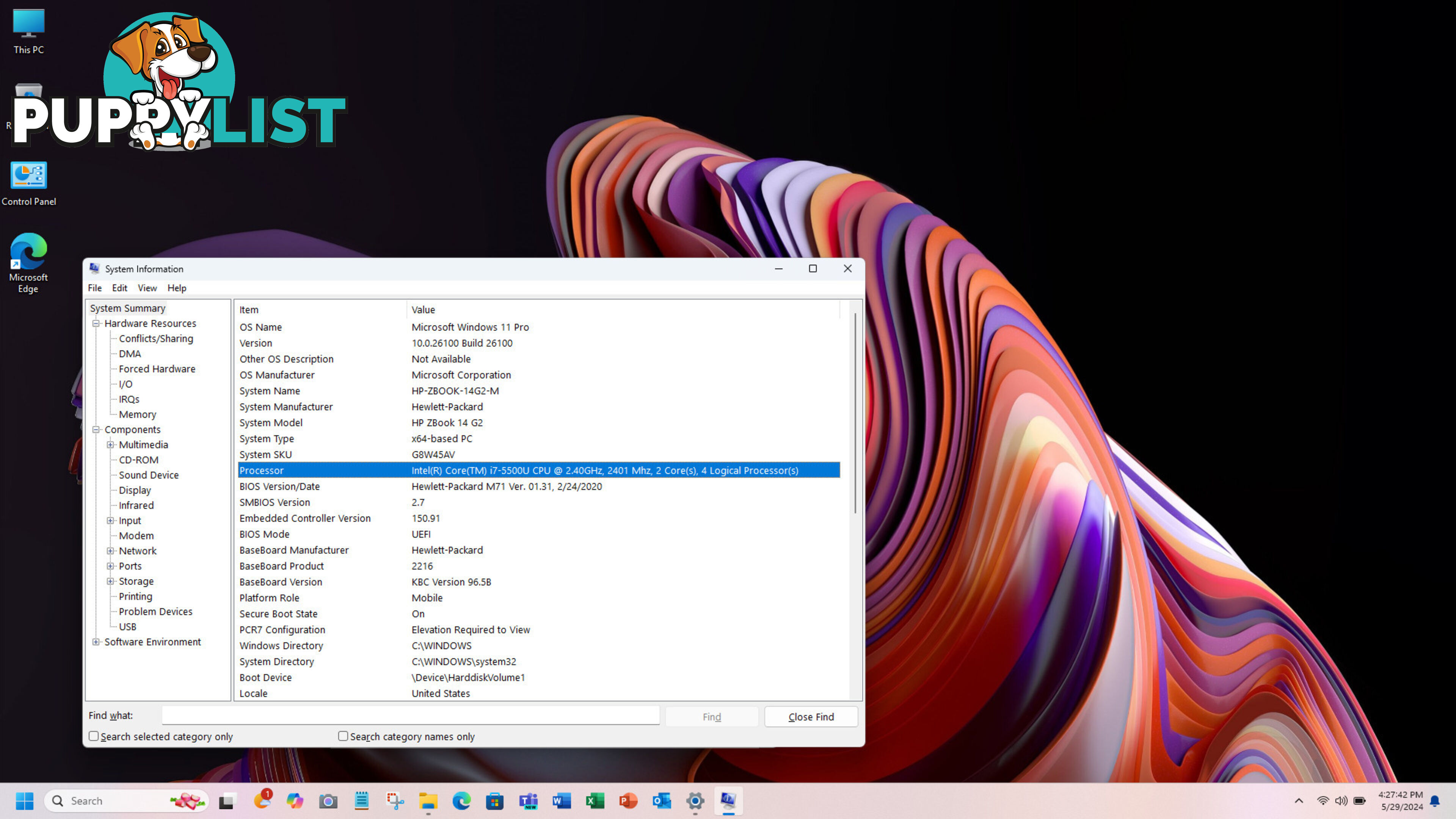
Task: Select Problem Devices tree item
Action: [x=155, y=612]
